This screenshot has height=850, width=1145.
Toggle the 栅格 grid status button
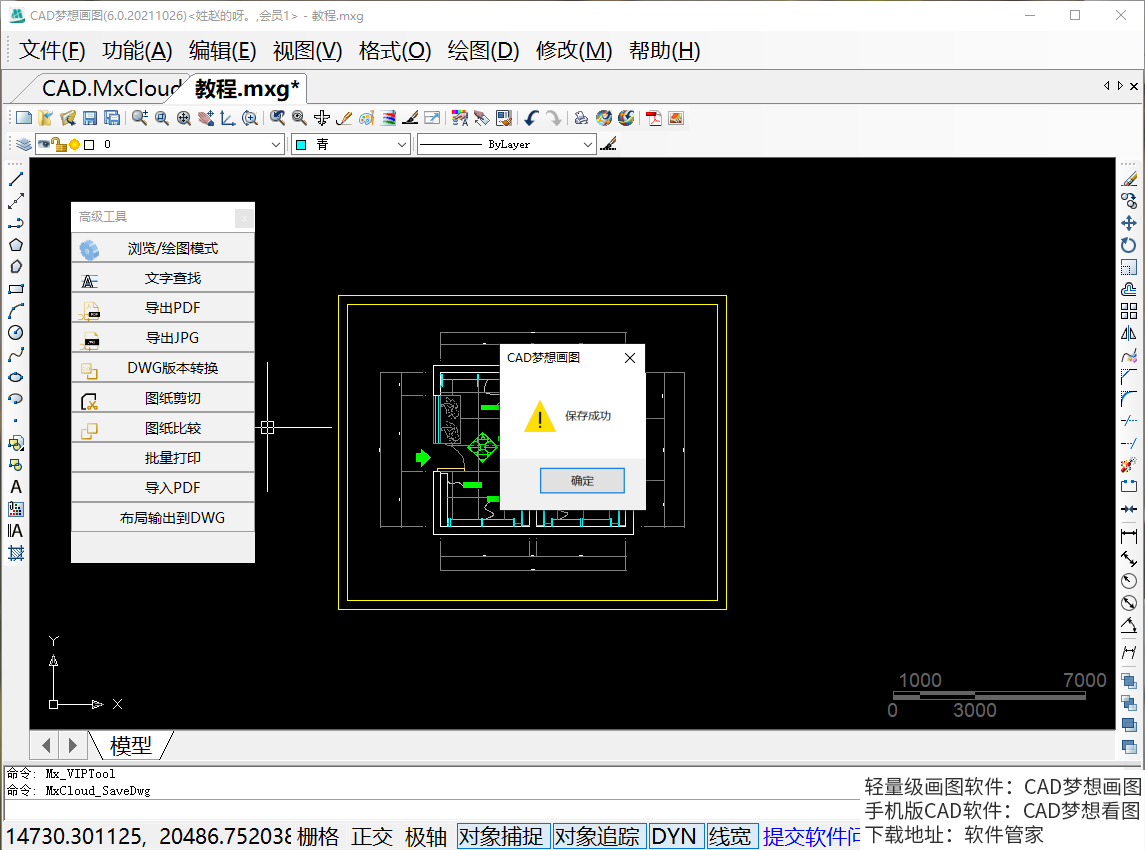point(318,836)
